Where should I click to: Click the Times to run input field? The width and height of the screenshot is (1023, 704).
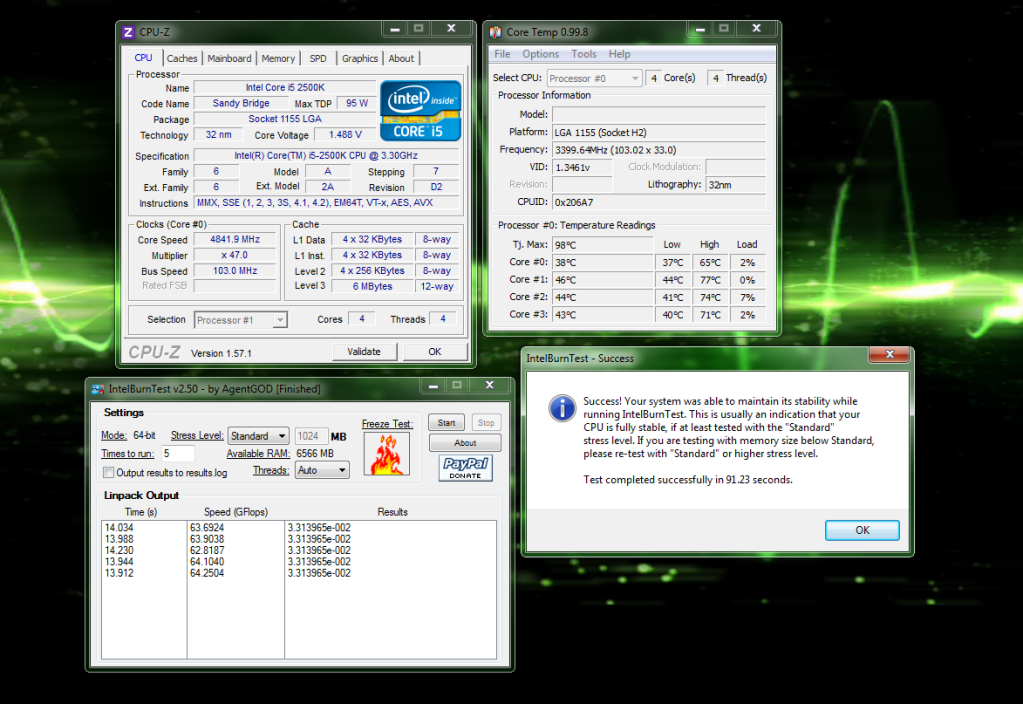click(178, 453)
